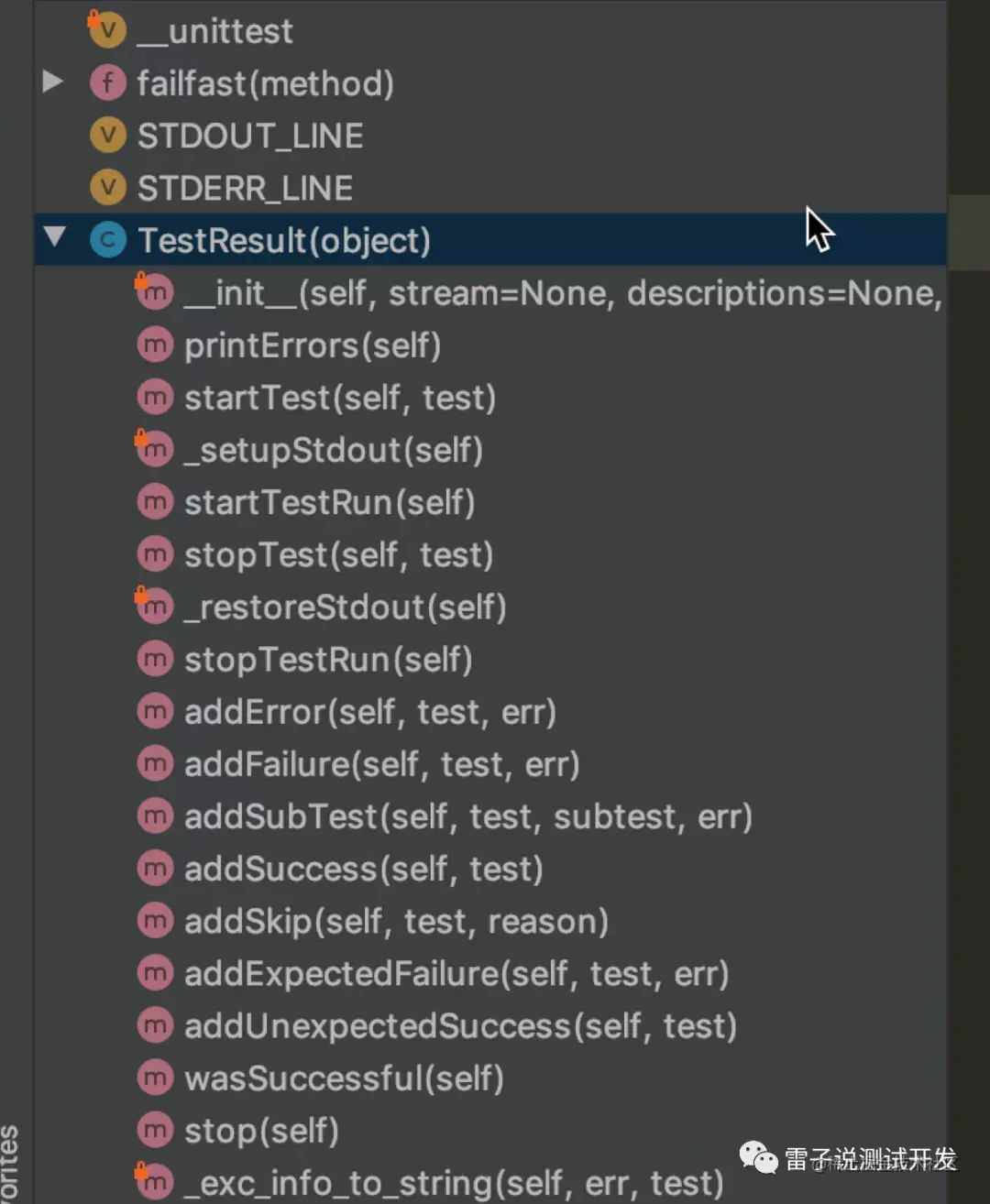Click the method icon beside printErrors(self)
990x1204 pixels.
coord(155,345)
